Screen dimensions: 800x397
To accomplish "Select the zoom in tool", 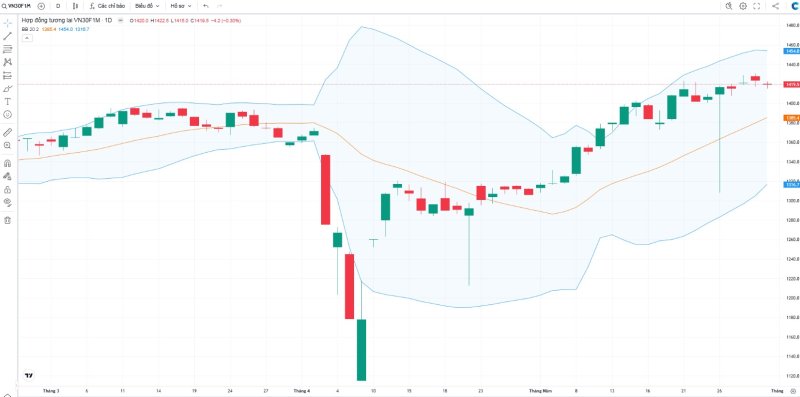I will coord(8,145).
